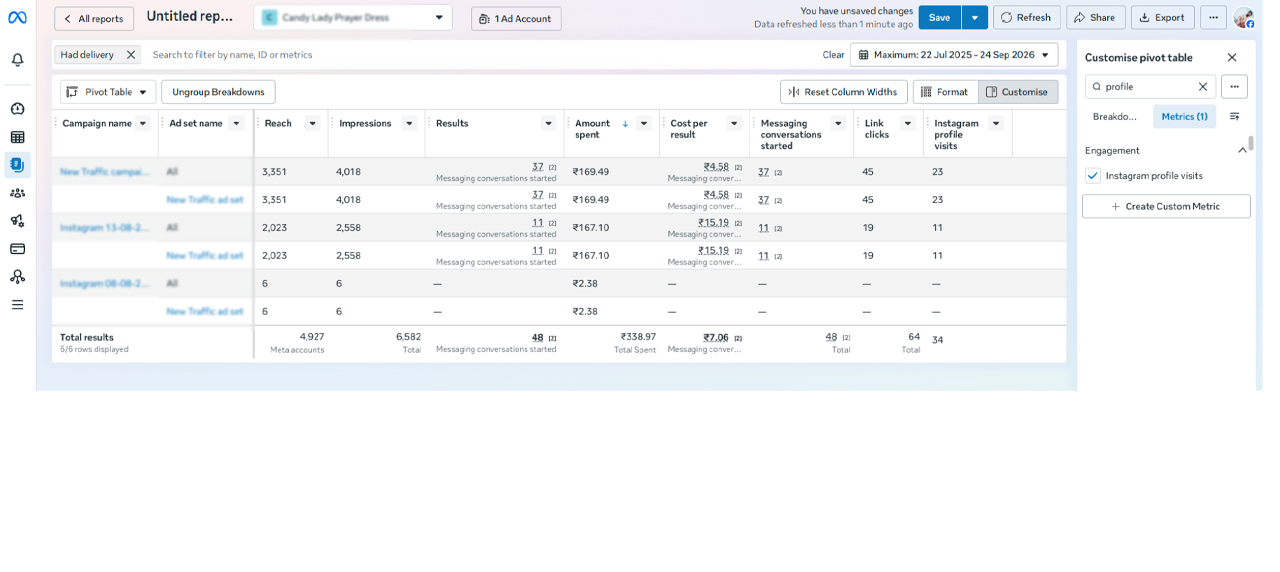1280x572 pixels.
Task: Click the sort order icon next to Metrics tab
Action: click(1234, 117)
